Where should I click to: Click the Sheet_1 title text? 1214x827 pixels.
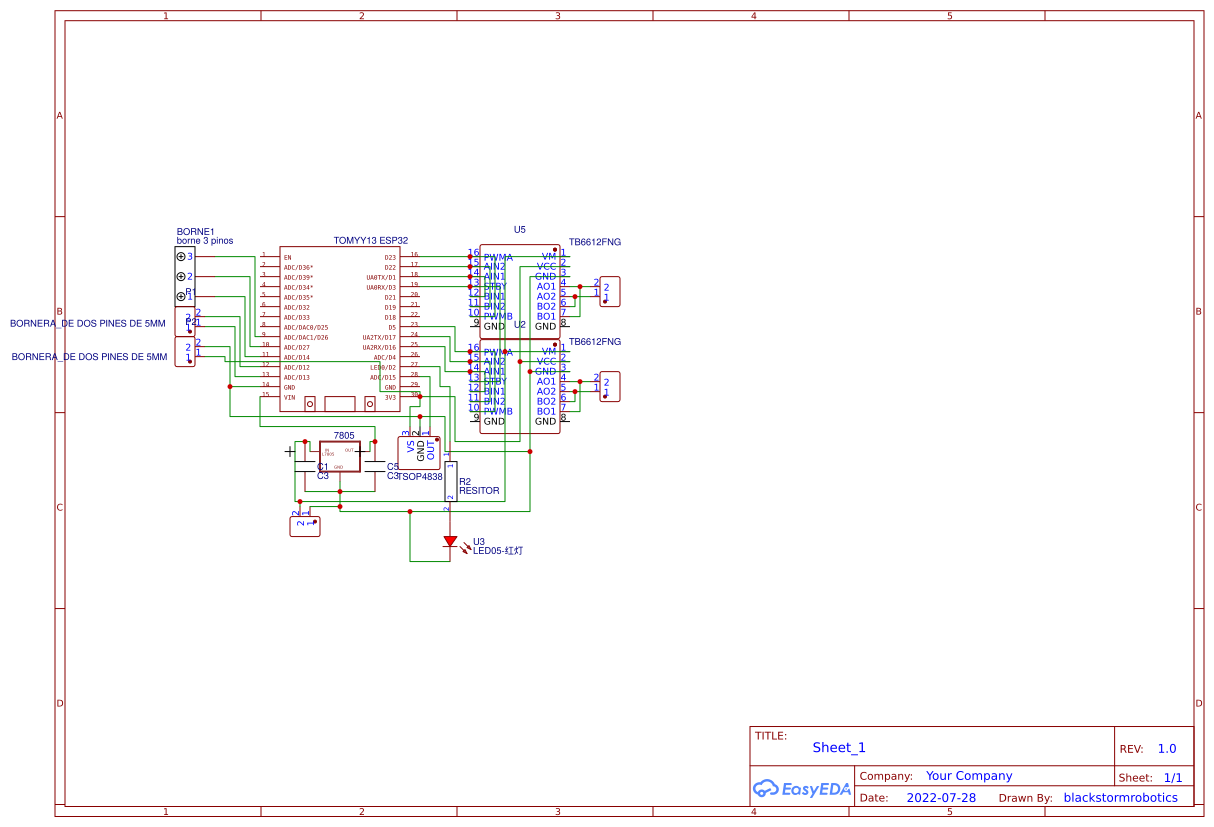pos(838,748)
